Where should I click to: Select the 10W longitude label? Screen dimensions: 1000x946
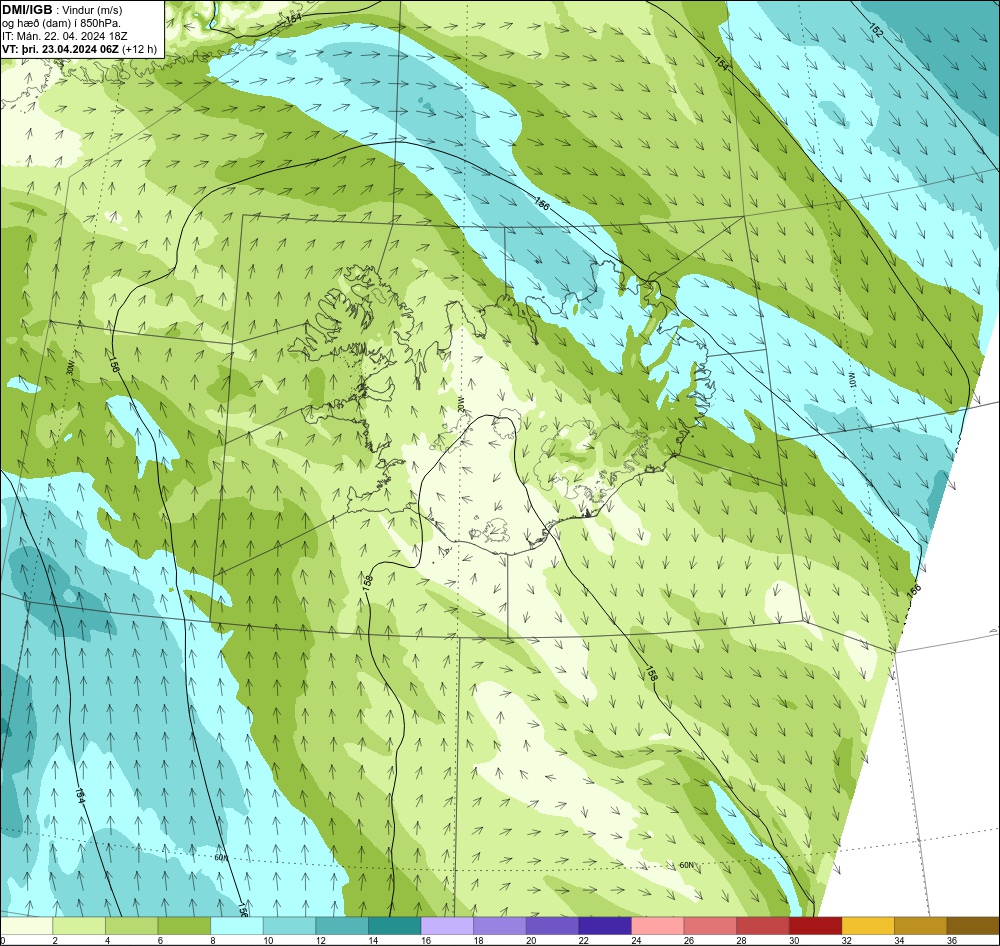coord(851,379)
